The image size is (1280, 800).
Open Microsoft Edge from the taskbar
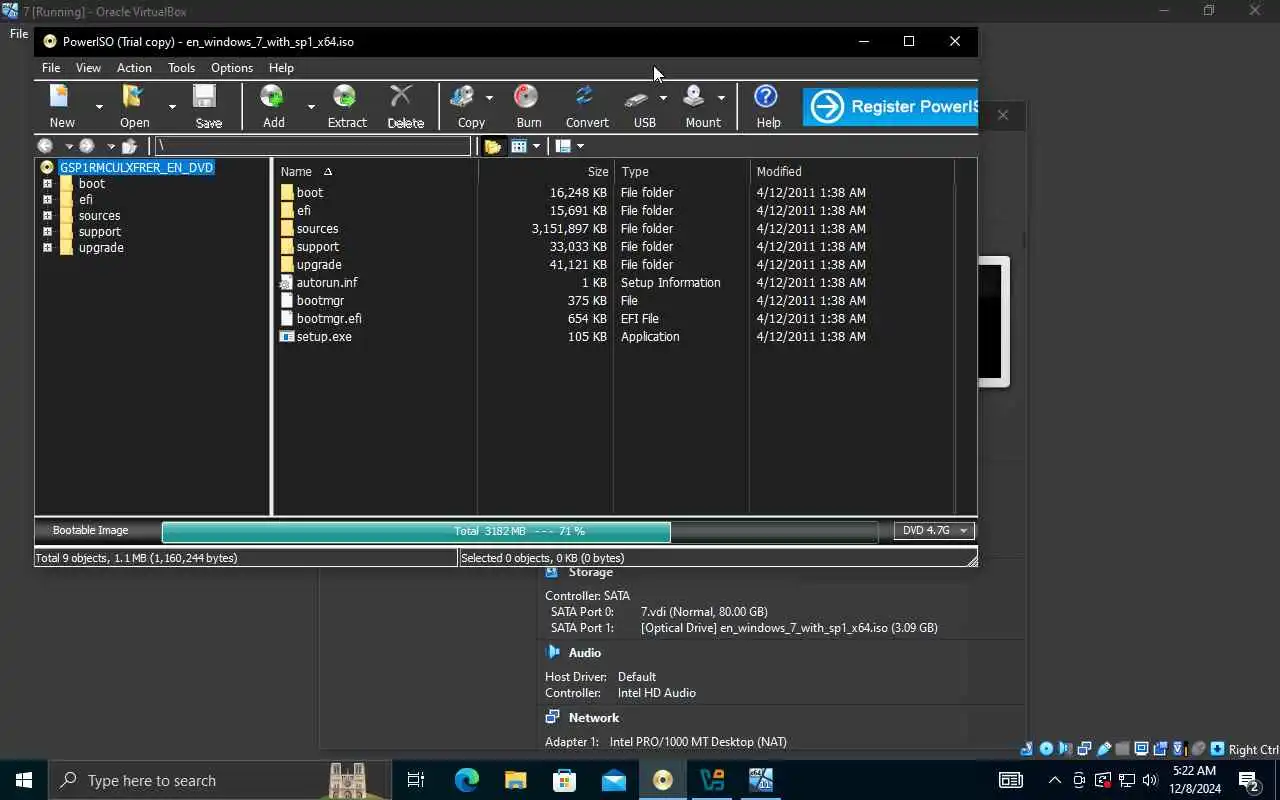tap(466, 780)
